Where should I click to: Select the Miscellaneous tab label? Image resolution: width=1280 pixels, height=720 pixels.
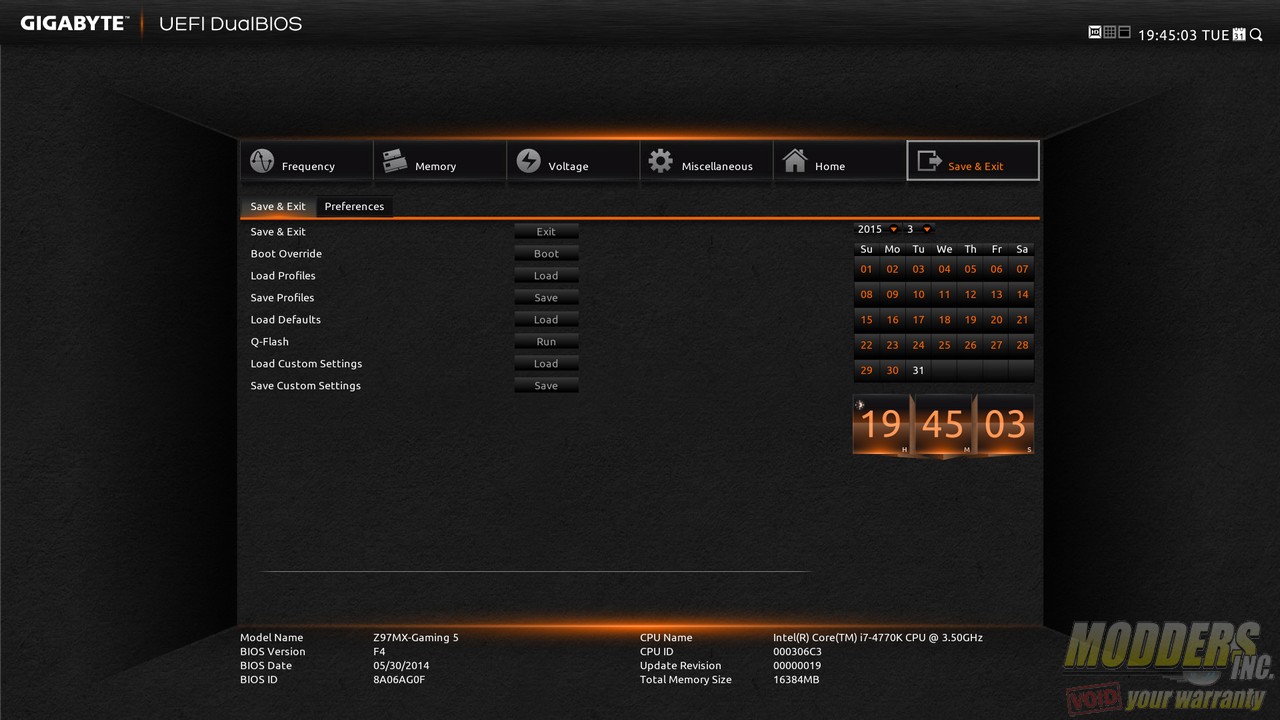click(x=717, y=167)
